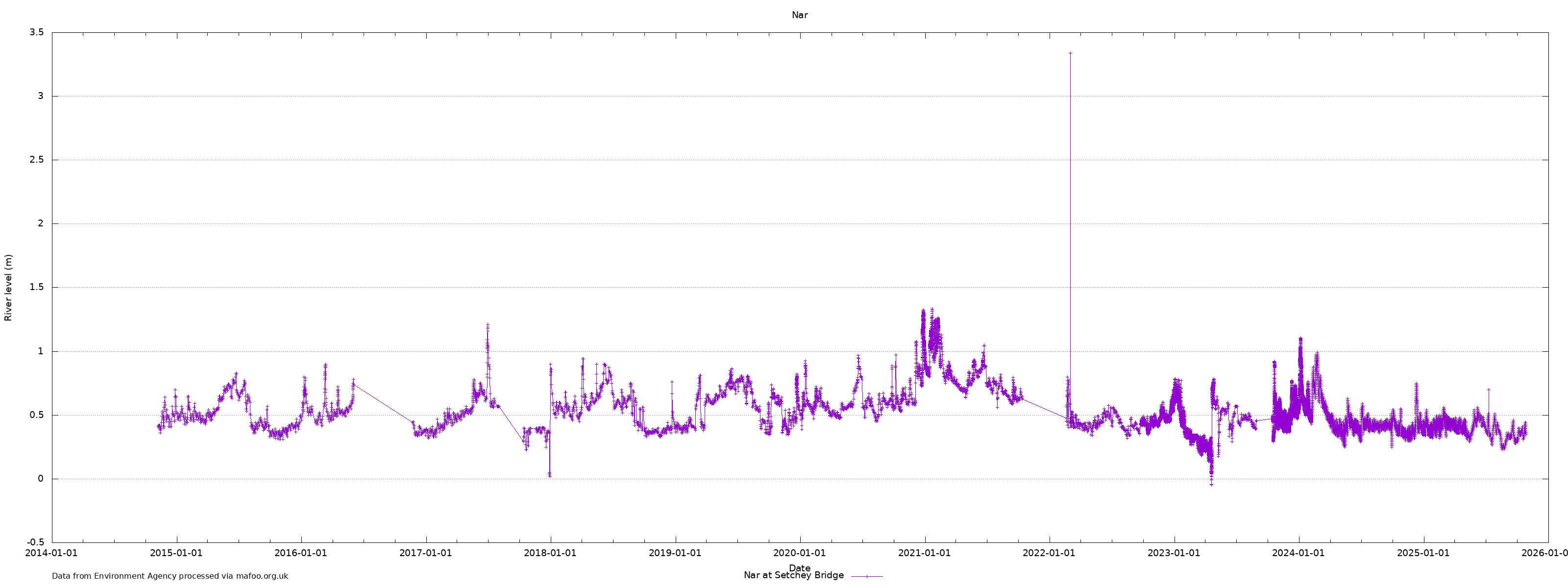Click the top of the 3.3 m spike
1568x588 pixels.
pyautogui.click(x=1070, y=53)
